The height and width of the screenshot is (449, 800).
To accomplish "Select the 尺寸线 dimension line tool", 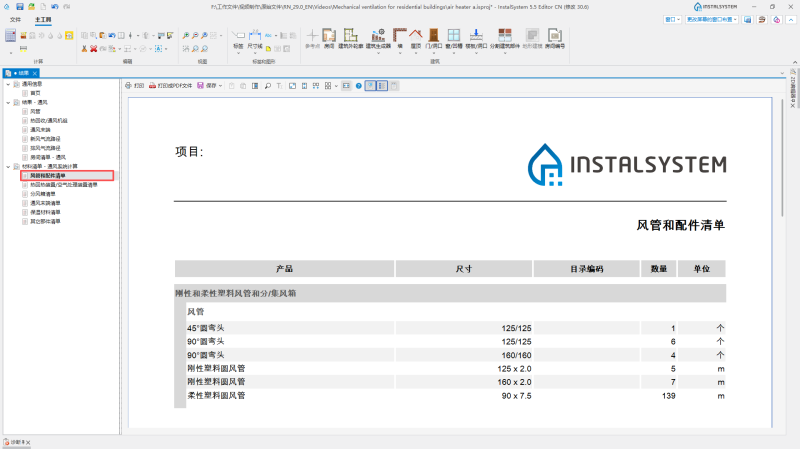I will click(x=255, y=39).
